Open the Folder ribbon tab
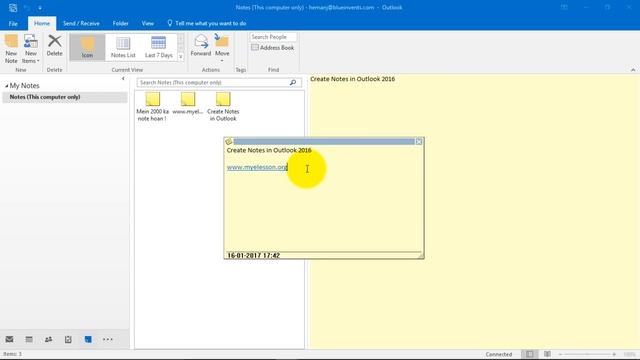Screen dimensions: 640x360 coord(120,24)
